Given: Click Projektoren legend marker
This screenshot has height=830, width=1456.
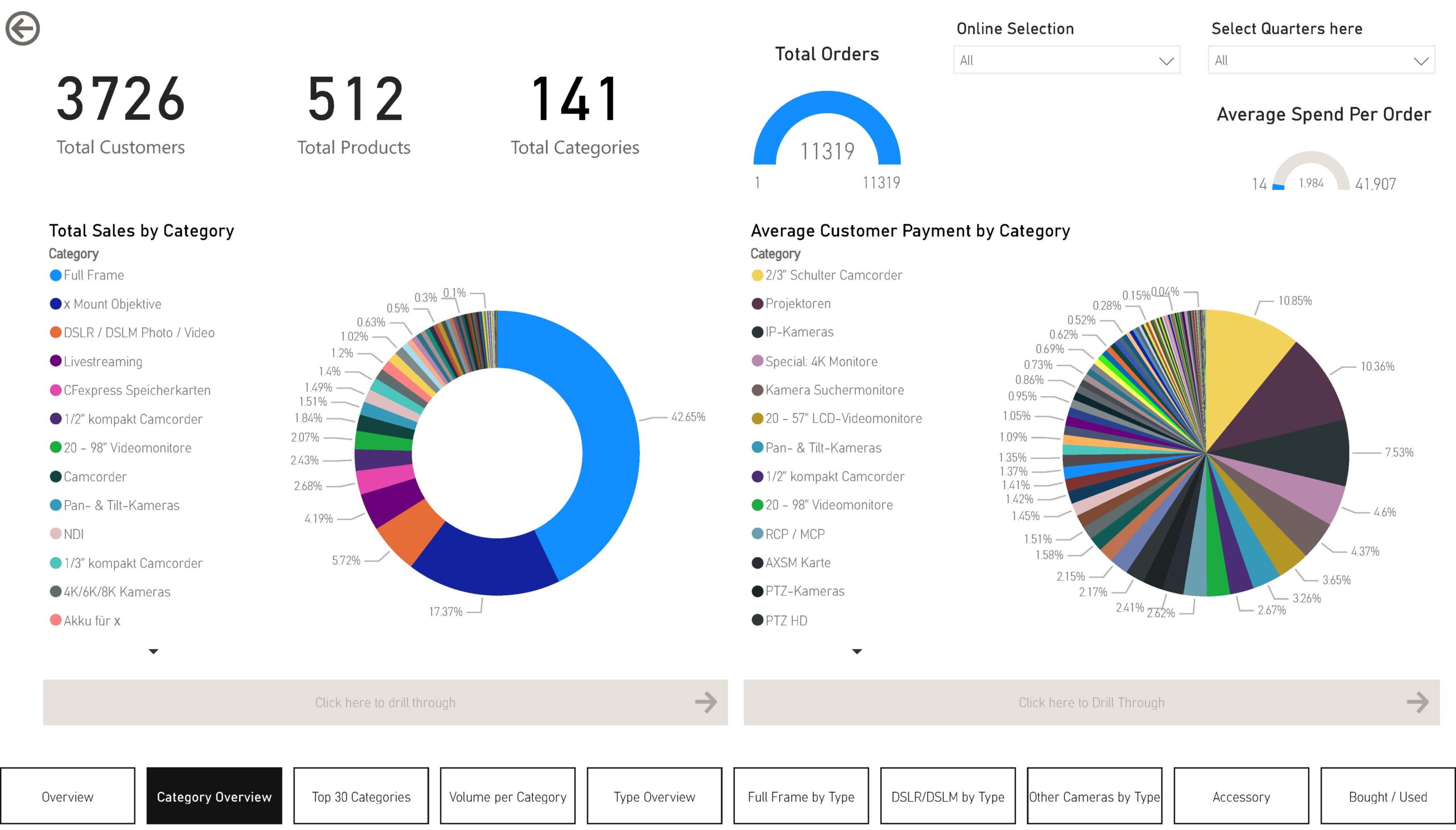Looking at the screenshot, I should [x=758, y=304].
